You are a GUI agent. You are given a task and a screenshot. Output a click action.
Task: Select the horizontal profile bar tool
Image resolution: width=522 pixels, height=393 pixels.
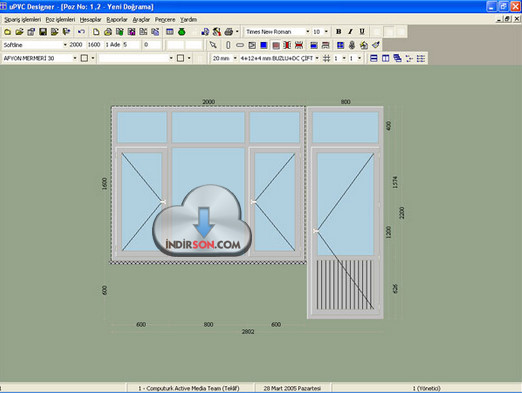point(240,45)
